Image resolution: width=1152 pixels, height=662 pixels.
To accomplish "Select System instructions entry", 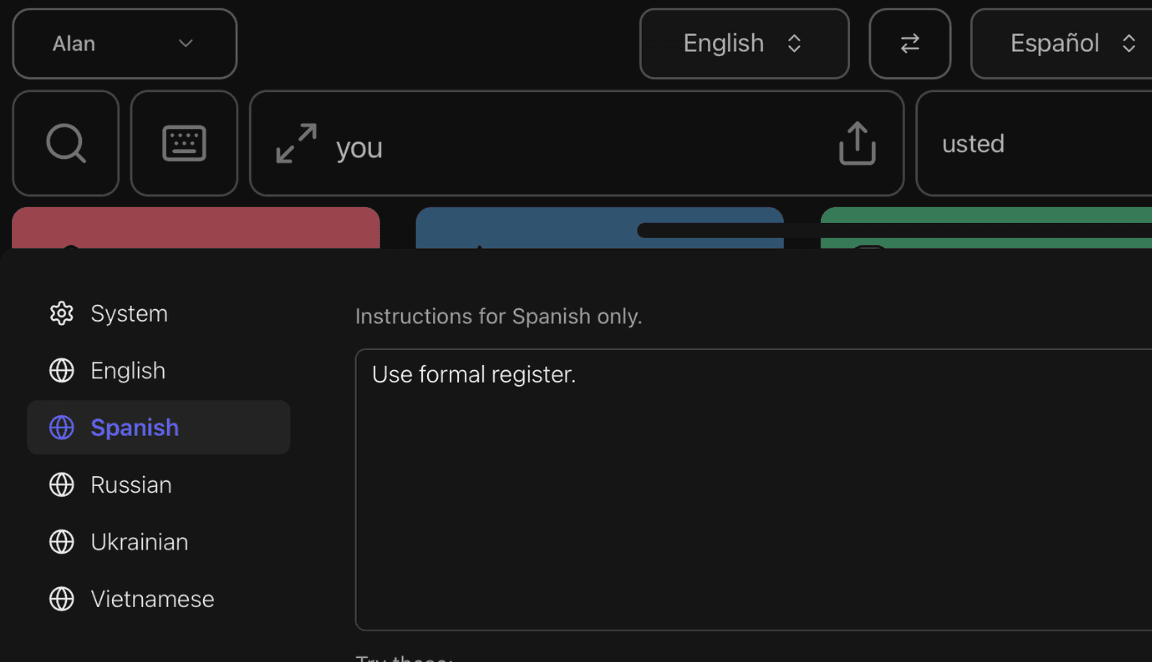I will click(x=129, y=313).
